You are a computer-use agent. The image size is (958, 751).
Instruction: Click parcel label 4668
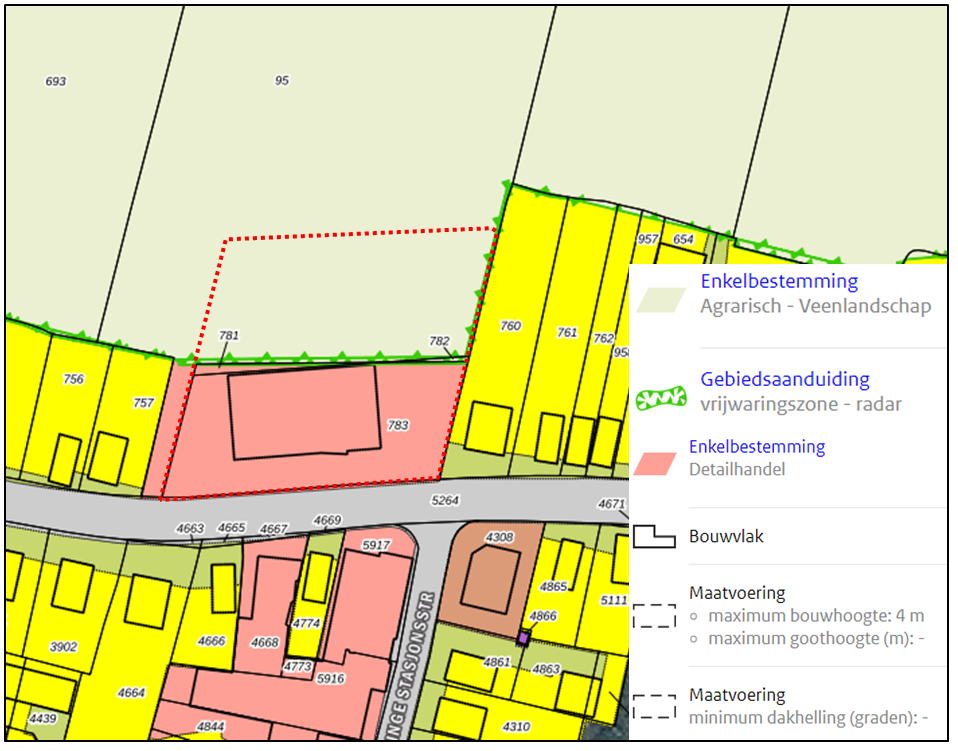coord(265,642)
